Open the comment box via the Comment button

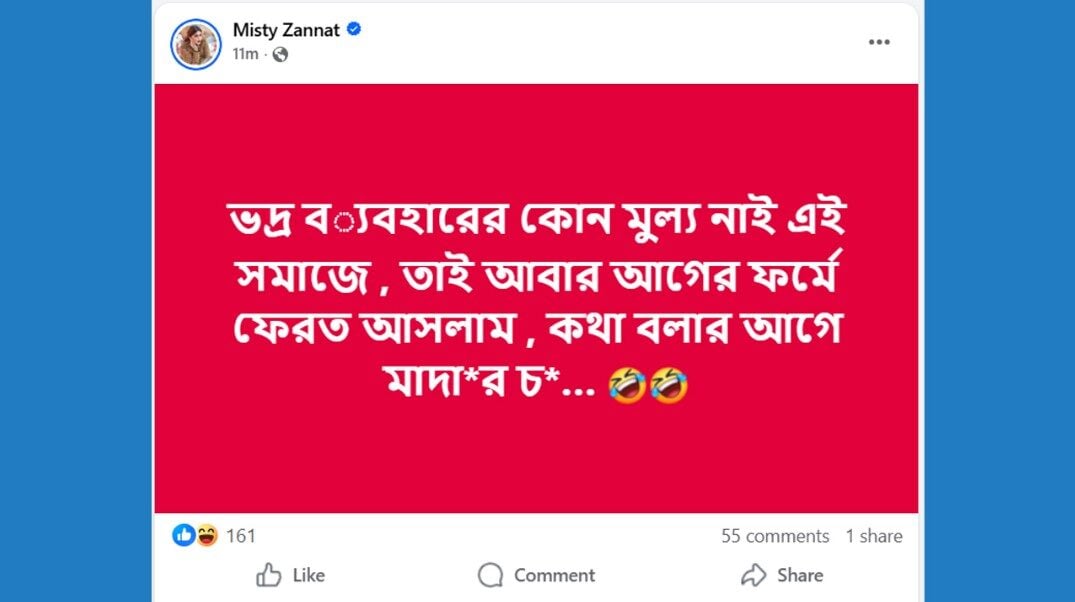[535, 575]
